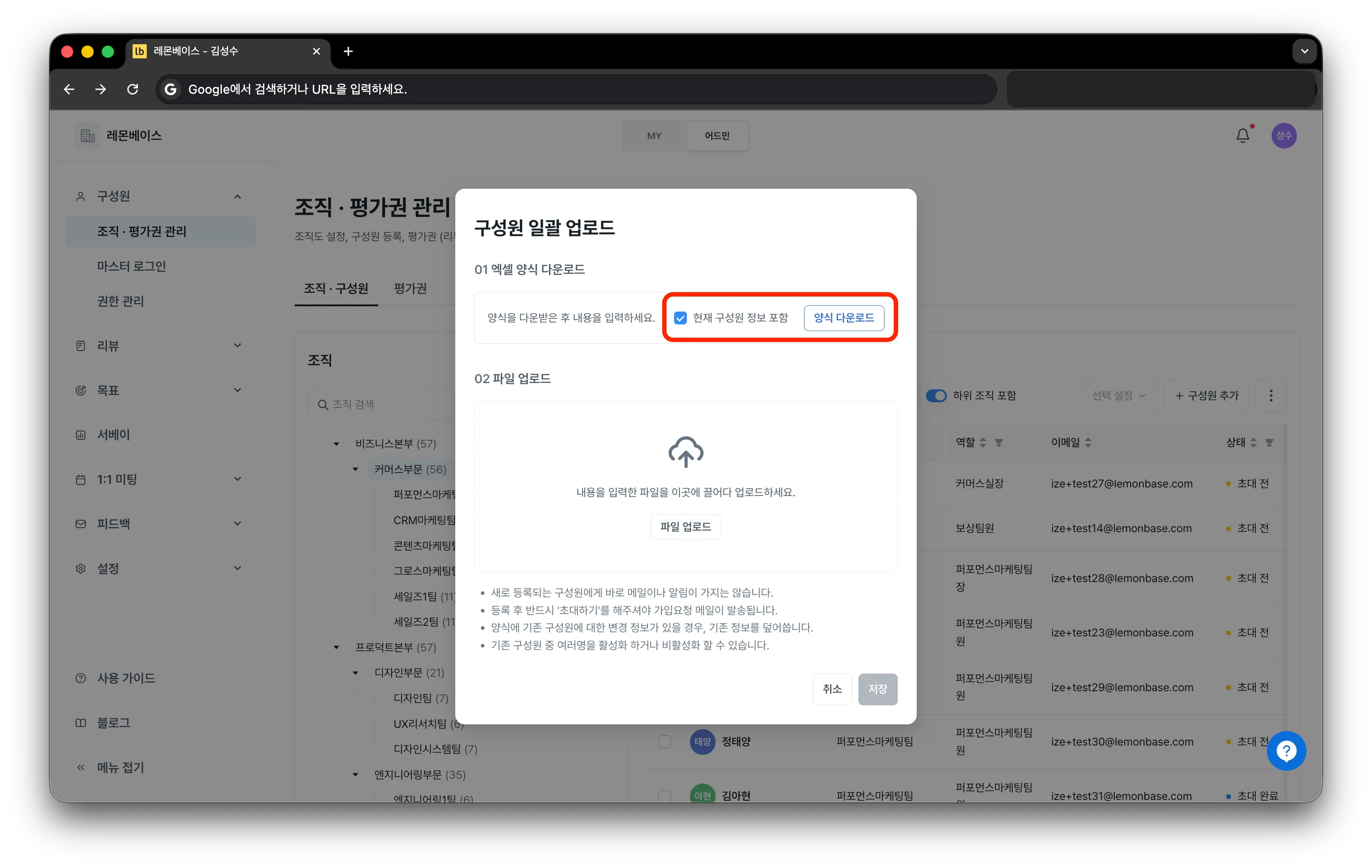Click the 양식 다운로드 button
The width and height of the screenshot is (1372, 868).
(x=843, y=318)
